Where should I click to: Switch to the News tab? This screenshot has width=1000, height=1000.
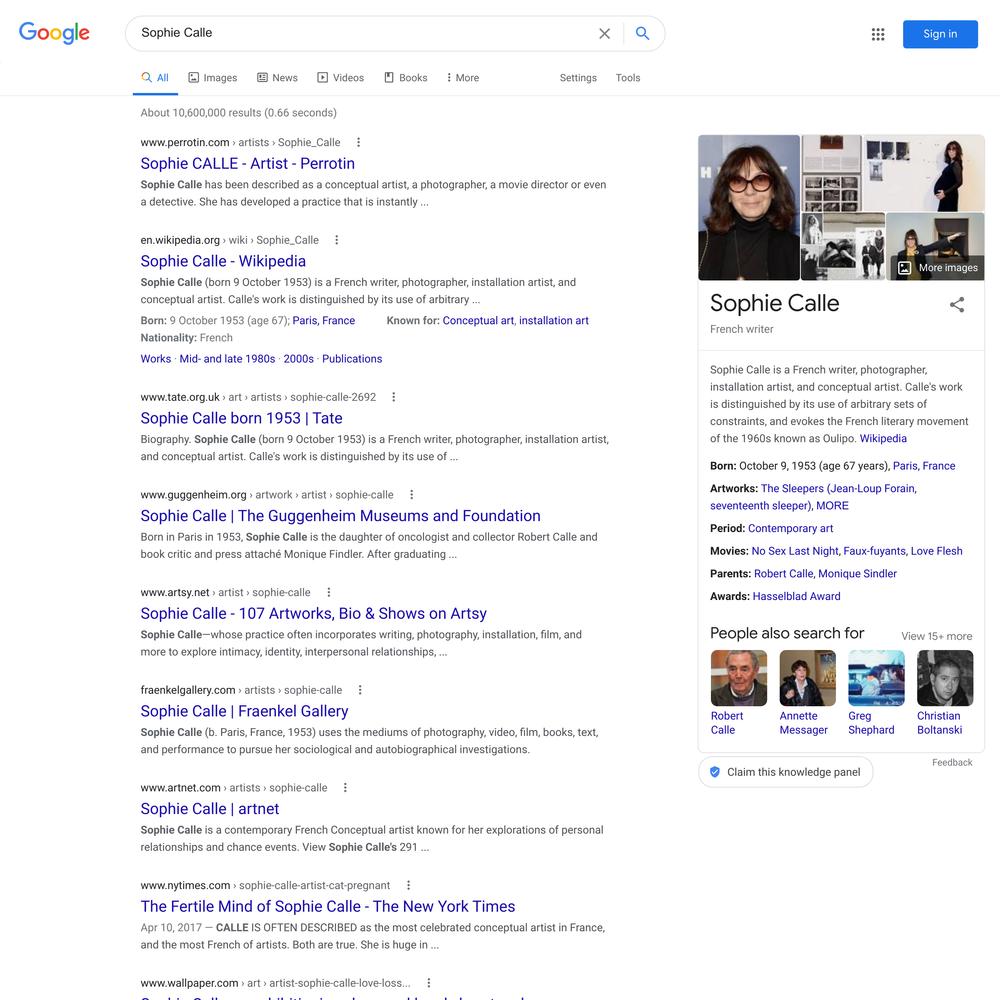click(277, 78)
